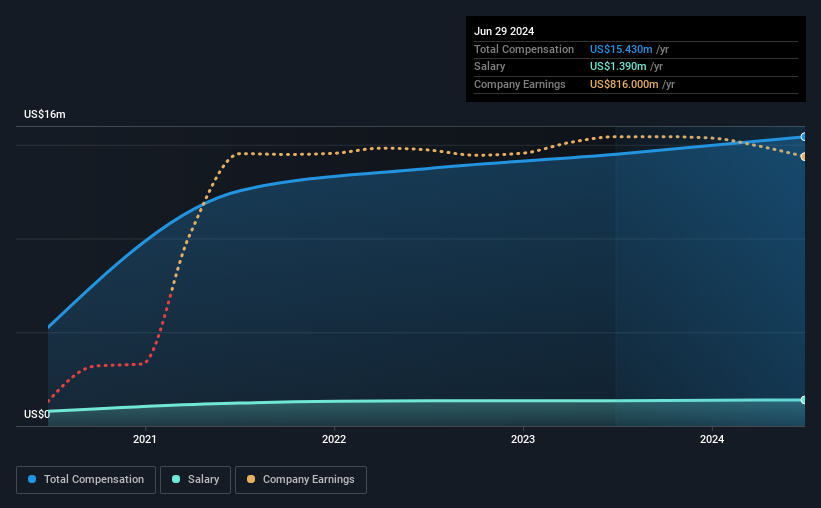
Task: Click the US$15.430m total compensation value
Action: (x=621, y=49)
